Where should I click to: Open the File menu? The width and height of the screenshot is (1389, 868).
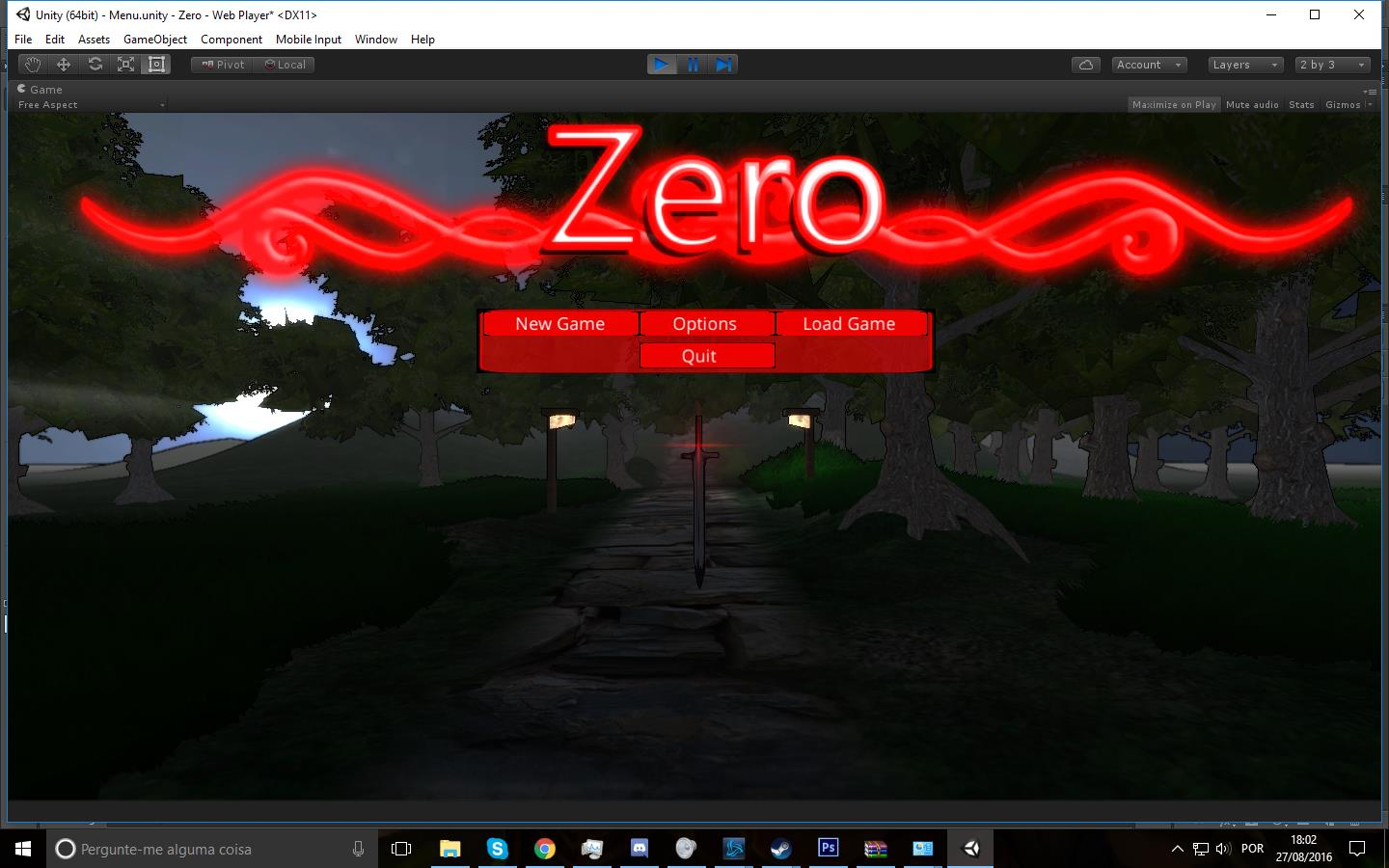click(x=23, y=40)
